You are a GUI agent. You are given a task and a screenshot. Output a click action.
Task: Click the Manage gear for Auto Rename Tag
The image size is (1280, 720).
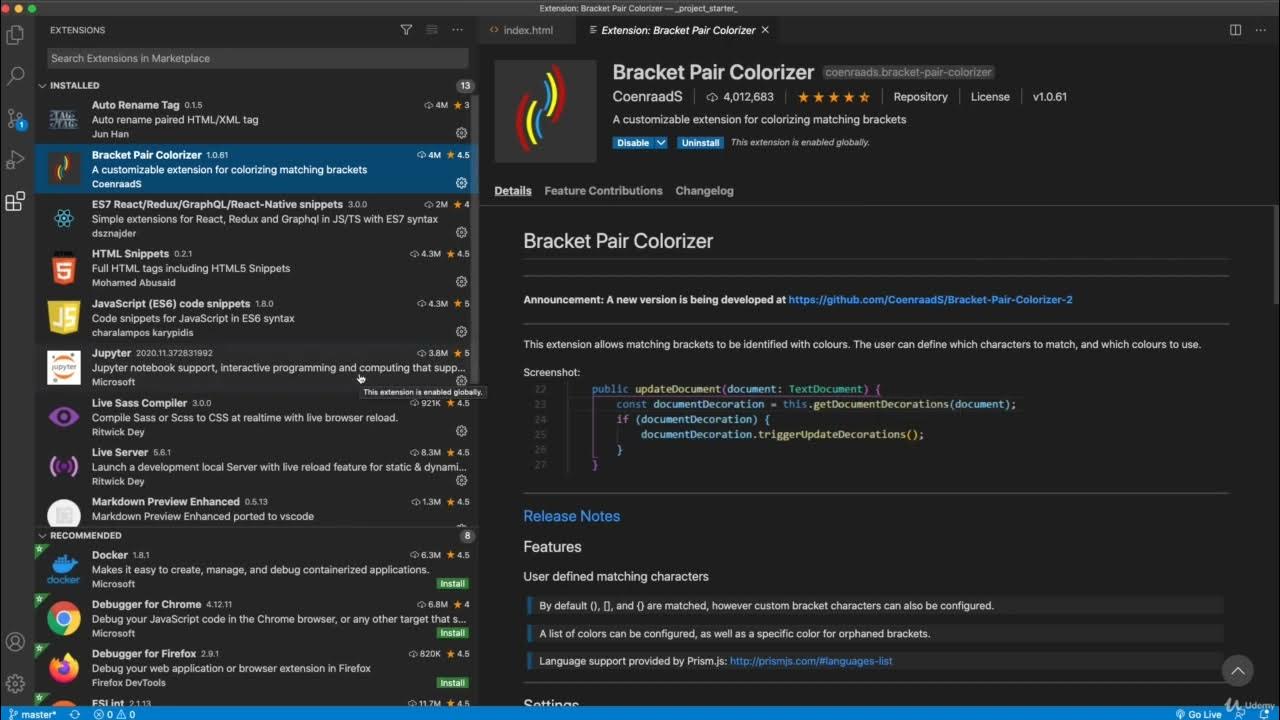461,133
